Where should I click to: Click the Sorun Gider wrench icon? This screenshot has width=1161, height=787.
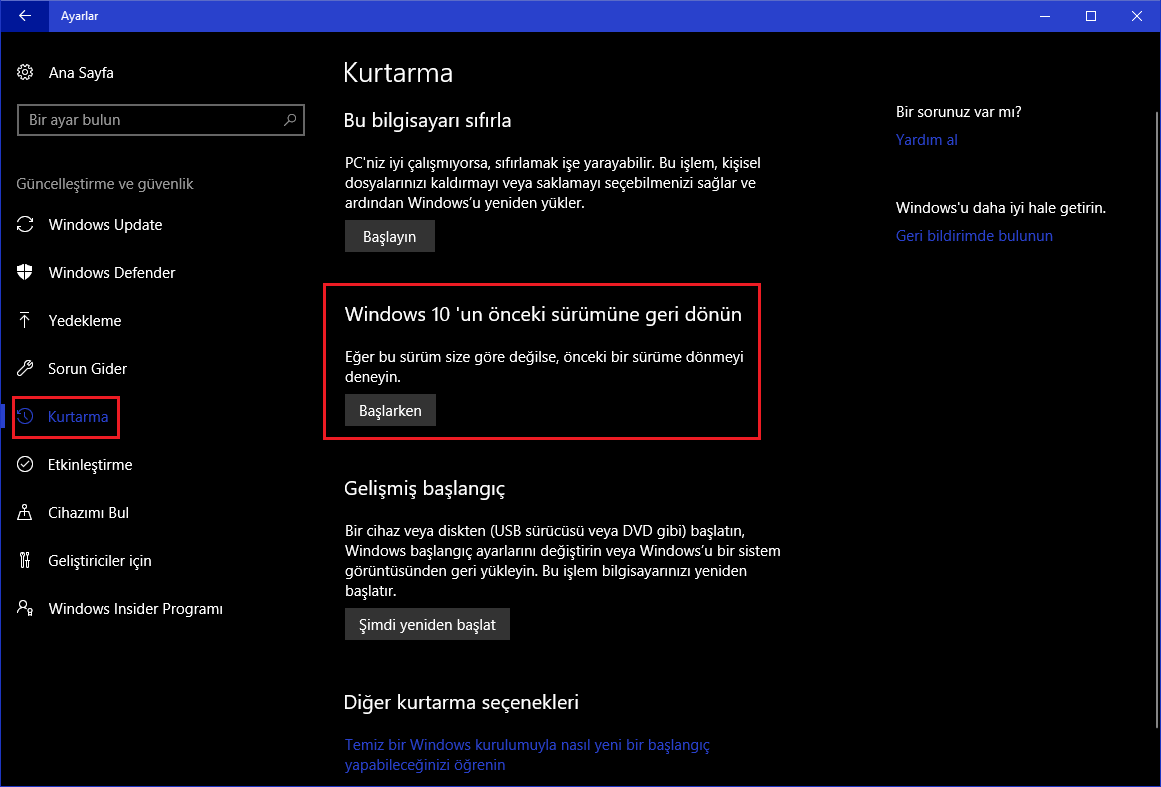[x=25, y=369]
